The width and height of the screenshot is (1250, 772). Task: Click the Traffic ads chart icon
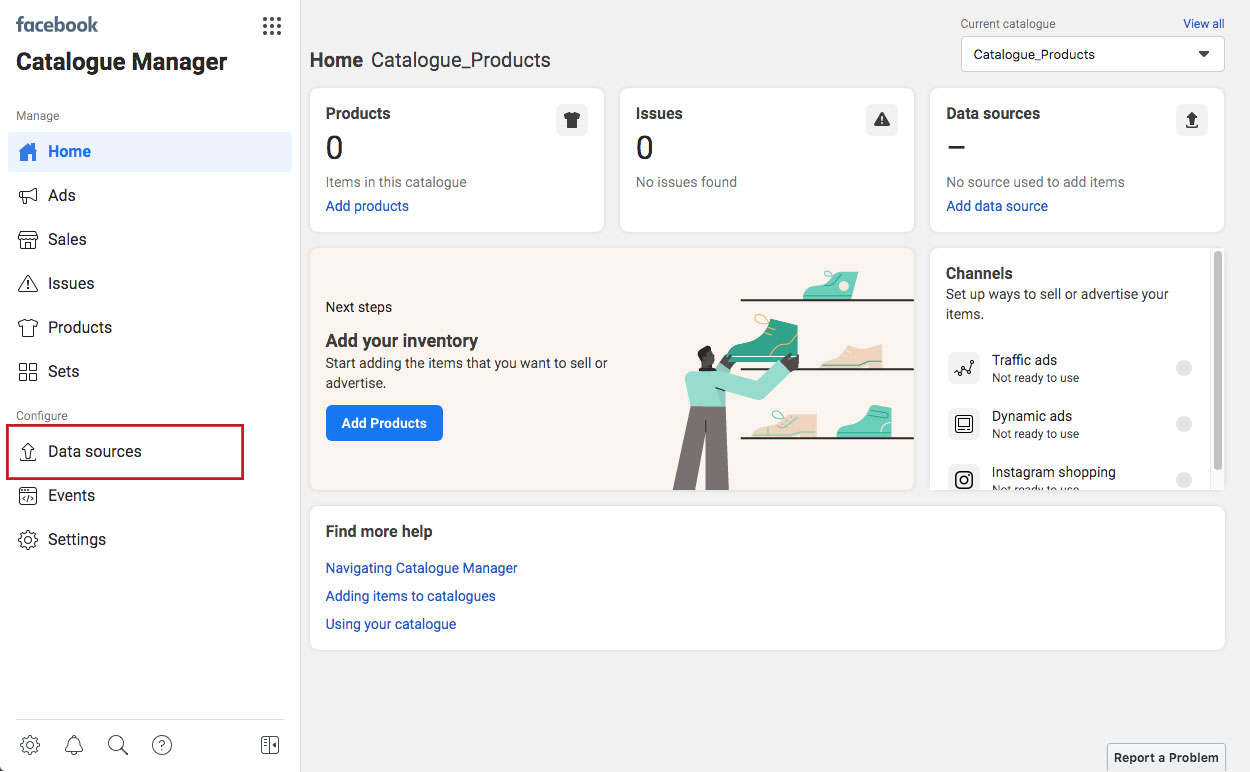tap(964, 368)
